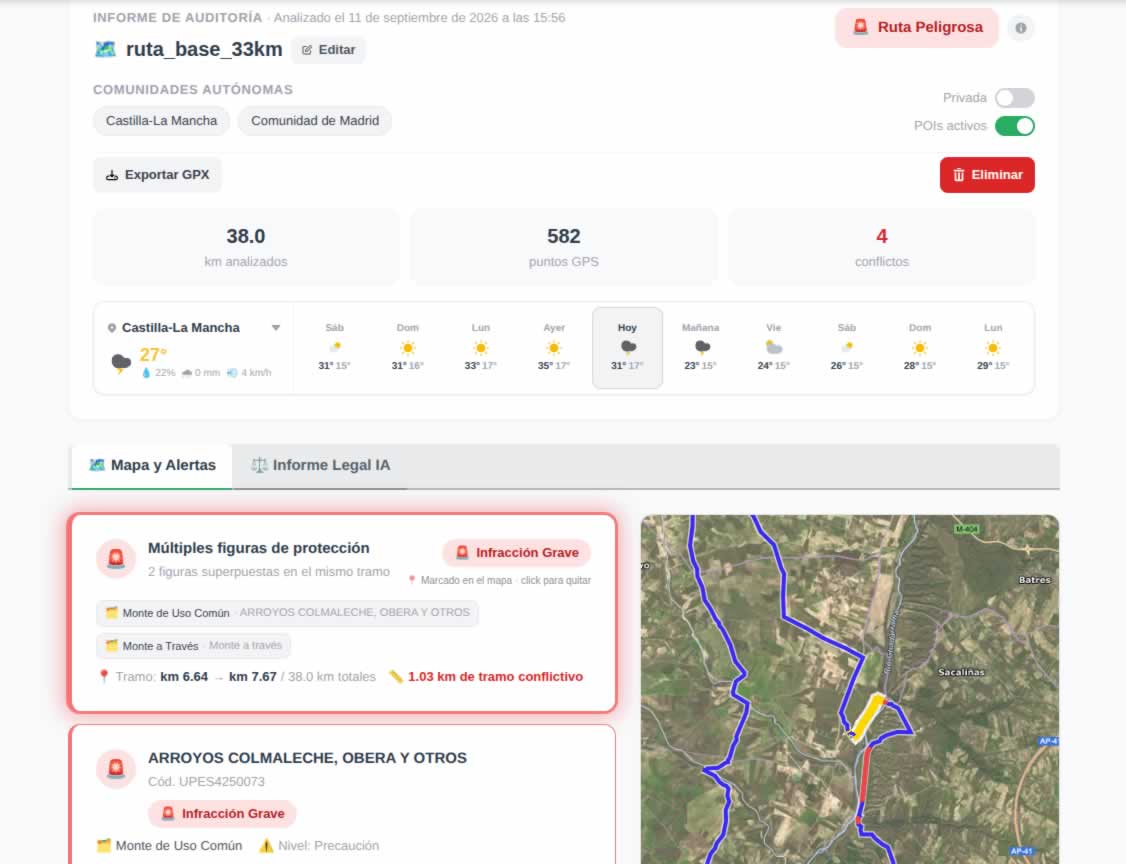Expand the Castilla-La Mancha weather region dropdown
This screenshot has width=1126, height=864.
point(276,328)
